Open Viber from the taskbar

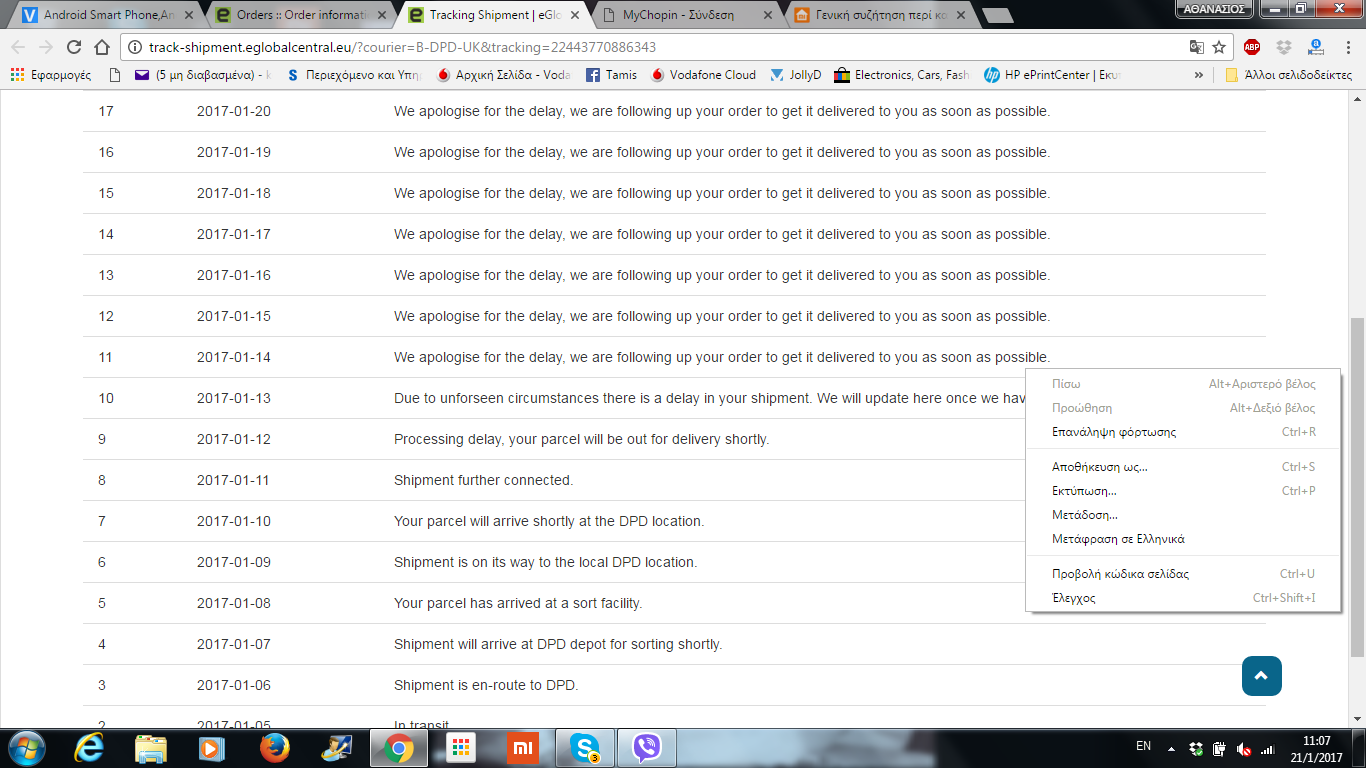[647, 747]
